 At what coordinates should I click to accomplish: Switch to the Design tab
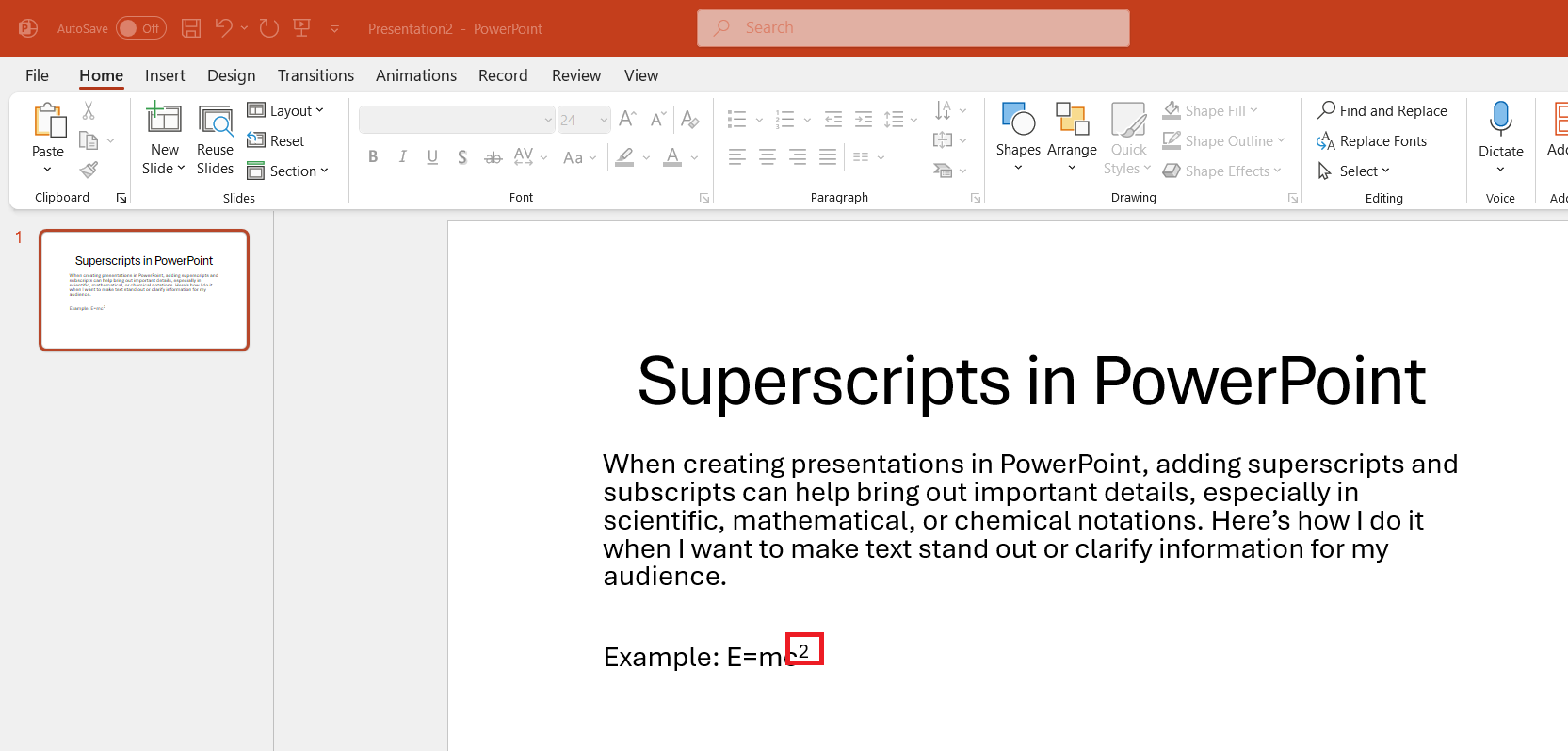(x=232, y=75)
